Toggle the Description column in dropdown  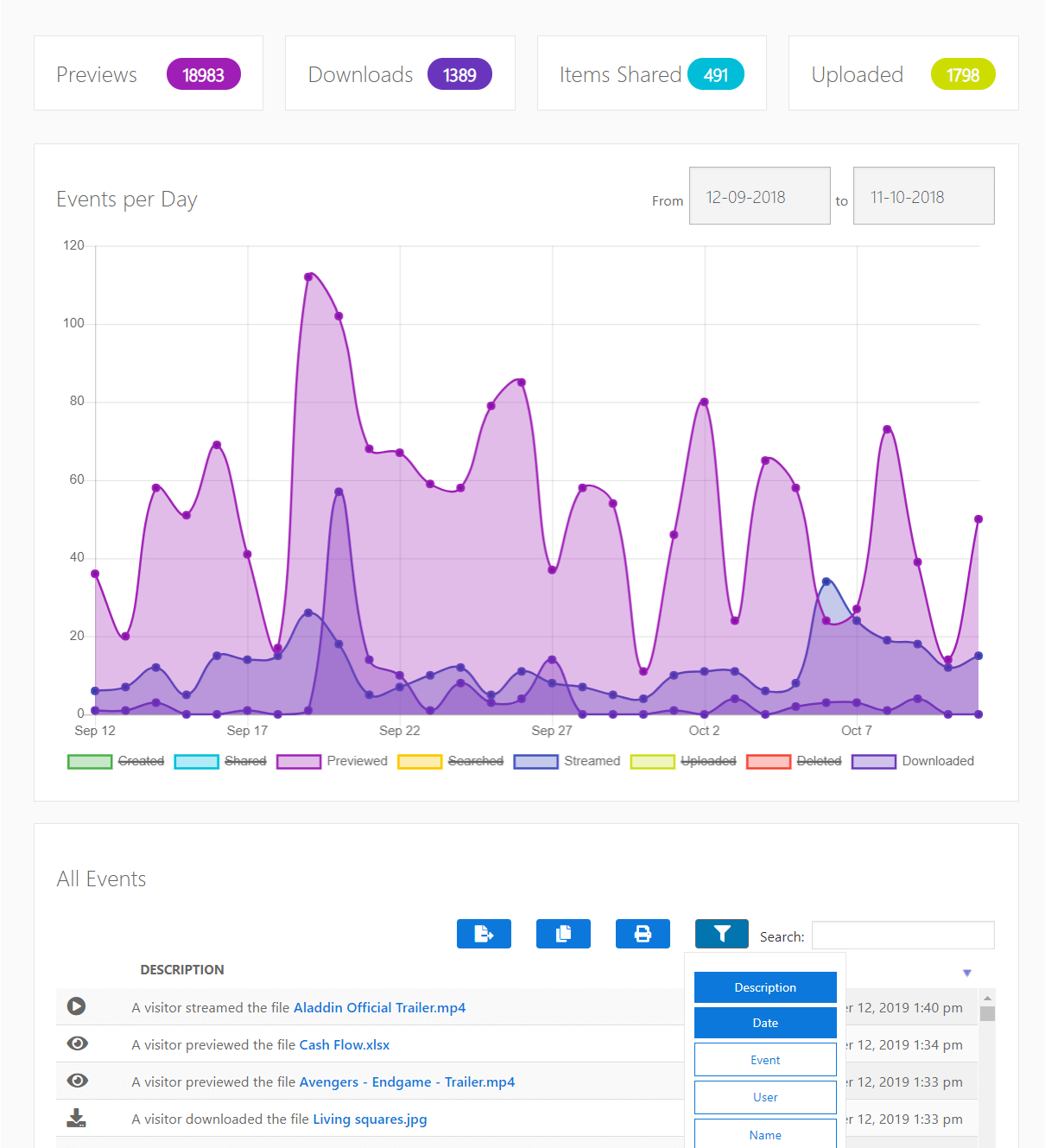click(x=765, y=987)
